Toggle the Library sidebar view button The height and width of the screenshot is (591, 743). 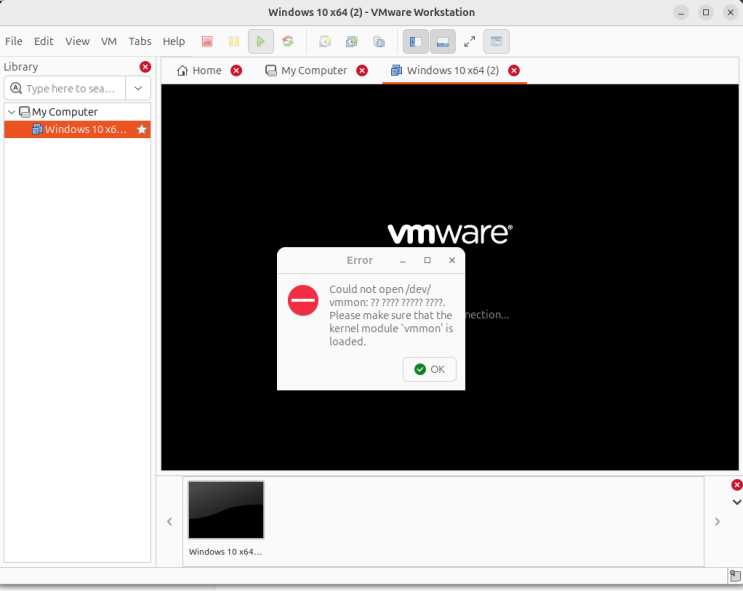point(416,42)
